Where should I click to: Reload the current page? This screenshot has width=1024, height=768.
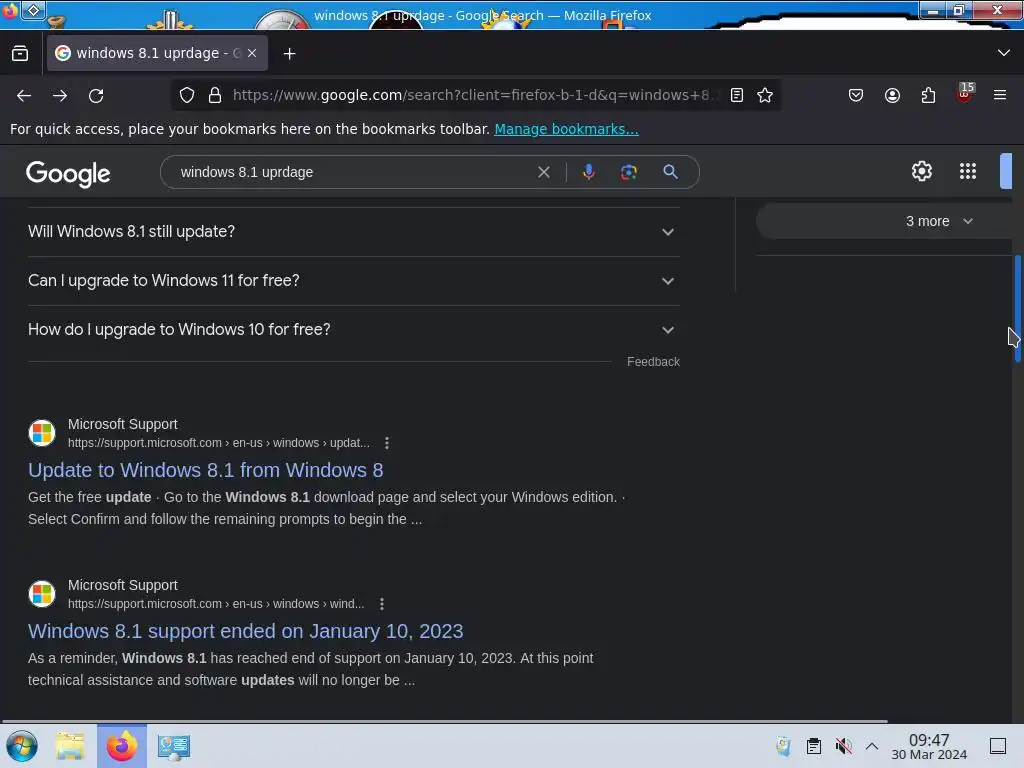coord(96,95)
